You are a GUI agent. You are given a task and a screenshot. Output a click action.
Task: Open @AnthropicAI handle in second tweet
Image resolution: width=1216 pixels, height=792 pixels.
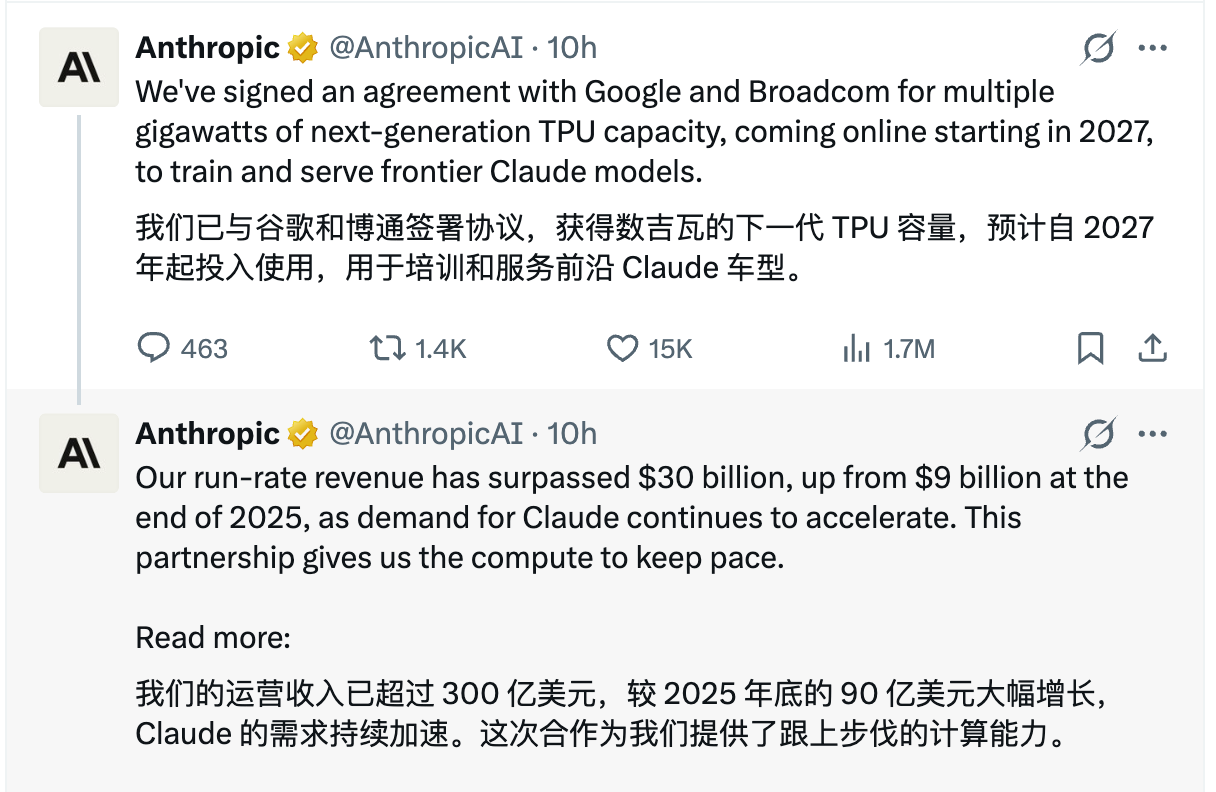coord(425,433)
